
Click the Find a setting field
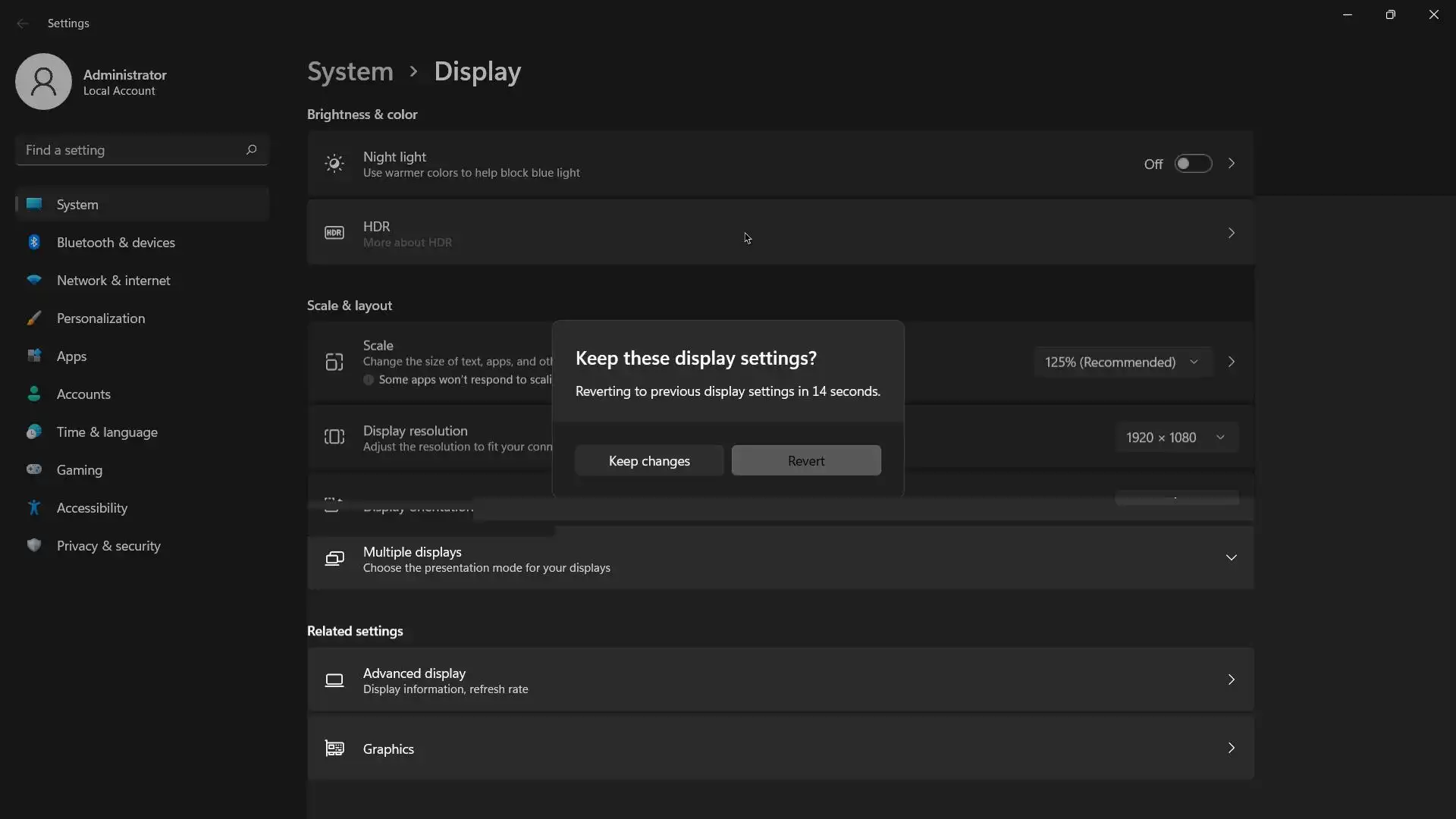(129, 150)
